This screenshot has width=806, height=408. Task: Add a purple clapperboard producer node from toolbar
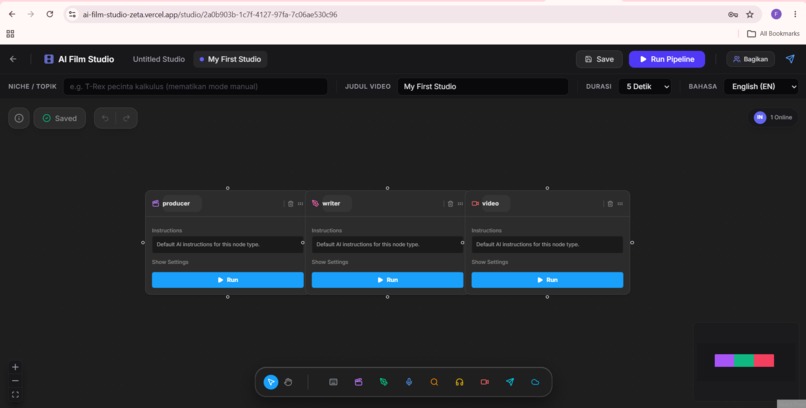(358, 382)
